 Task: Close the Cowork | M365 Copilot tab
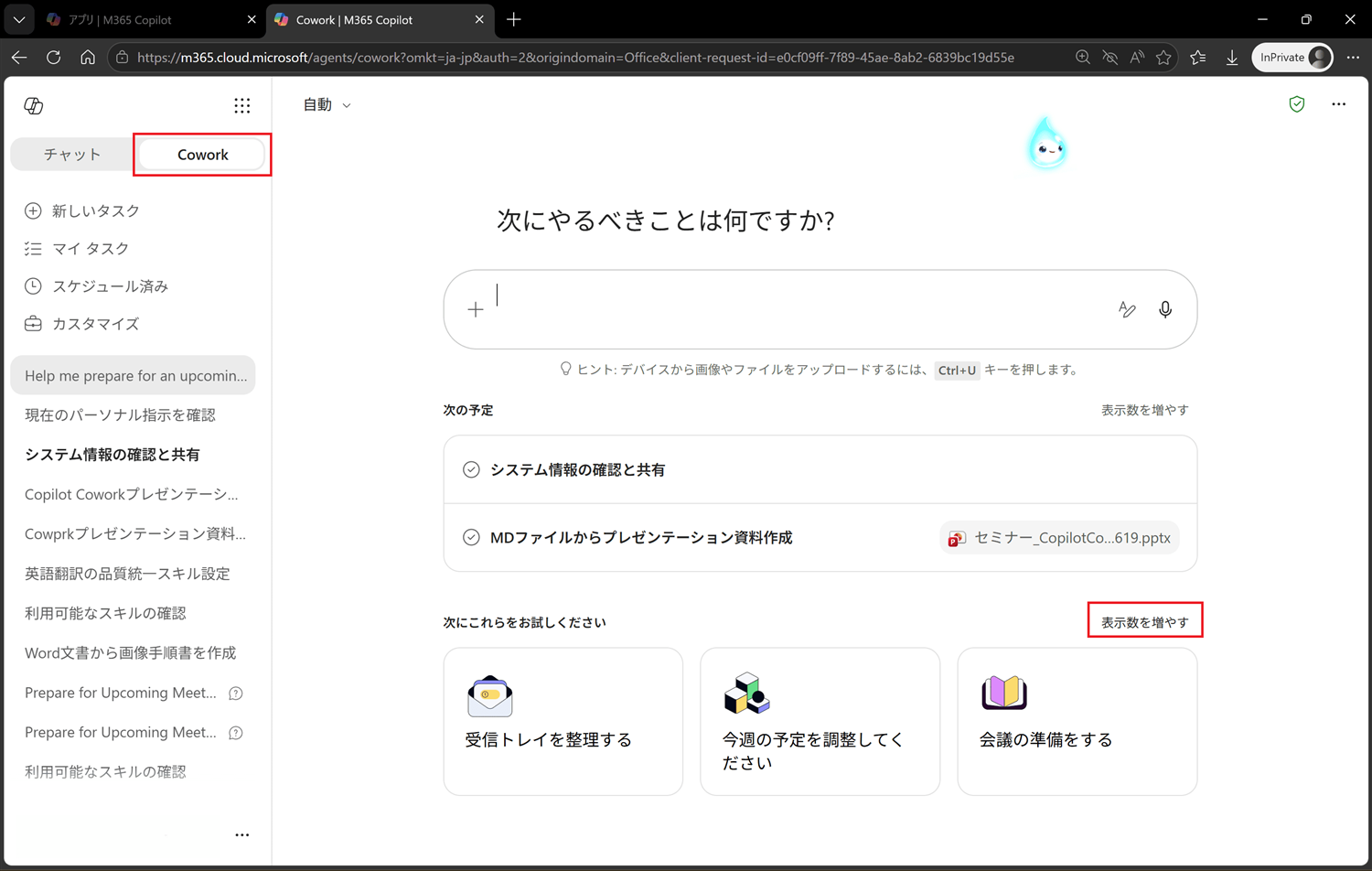pyautogui.click(x=479, y=19)
